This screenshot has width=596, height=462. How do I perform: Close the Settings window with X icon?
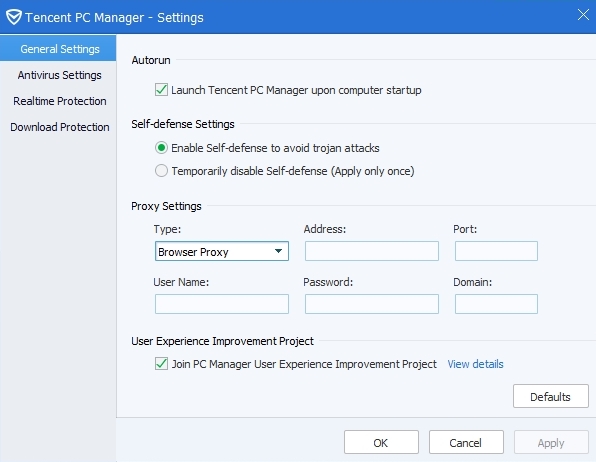pos(583,15)
